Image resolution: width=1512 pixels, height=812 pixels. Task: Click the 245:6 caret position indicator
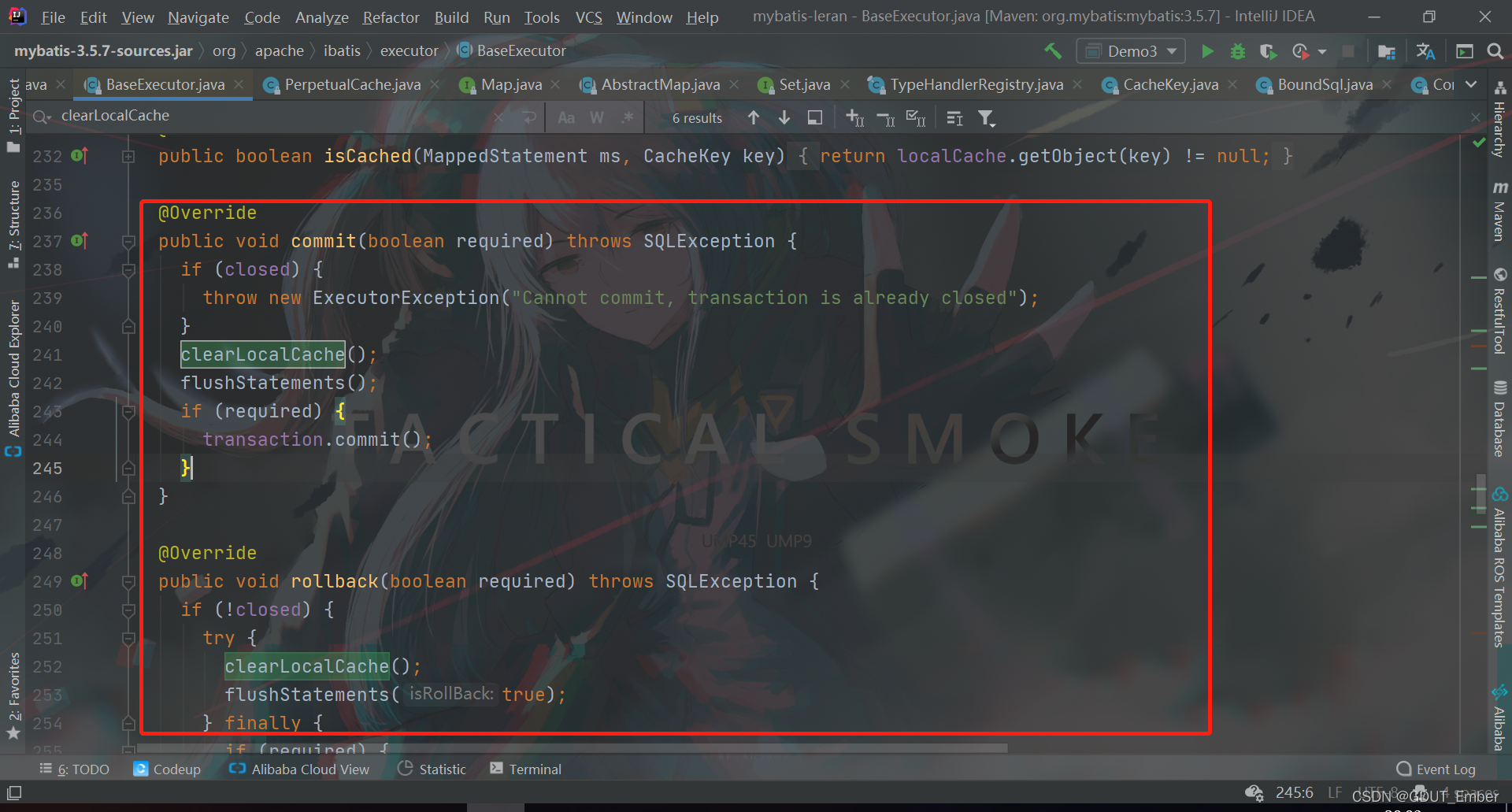click(x=1294, y=792)
